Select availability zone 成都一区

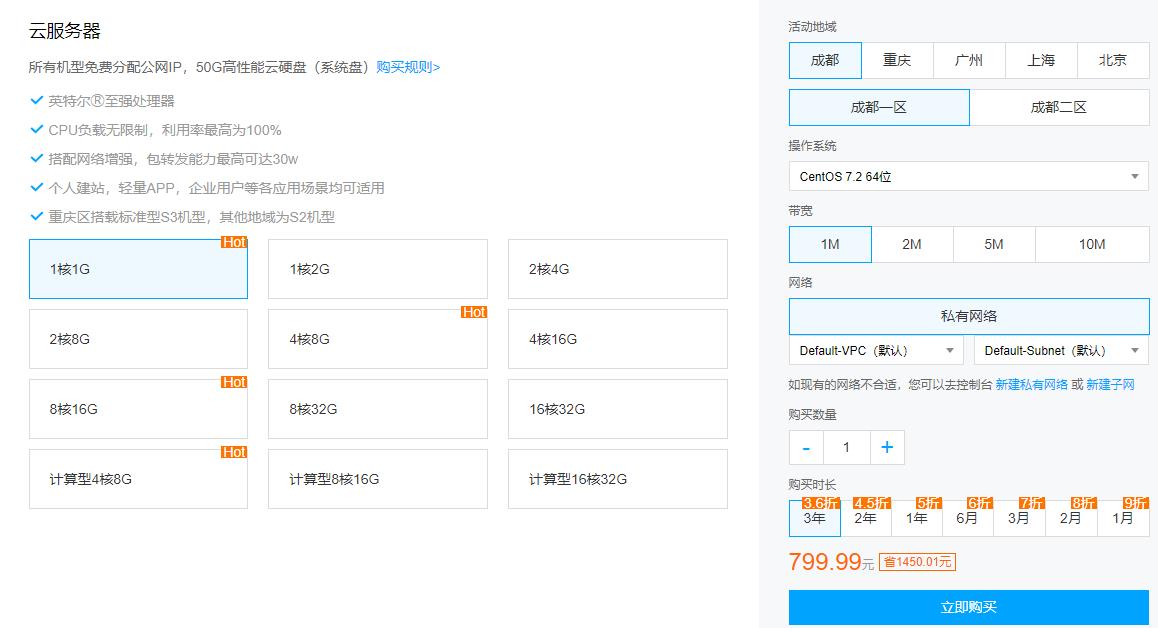tap(879, 107)
